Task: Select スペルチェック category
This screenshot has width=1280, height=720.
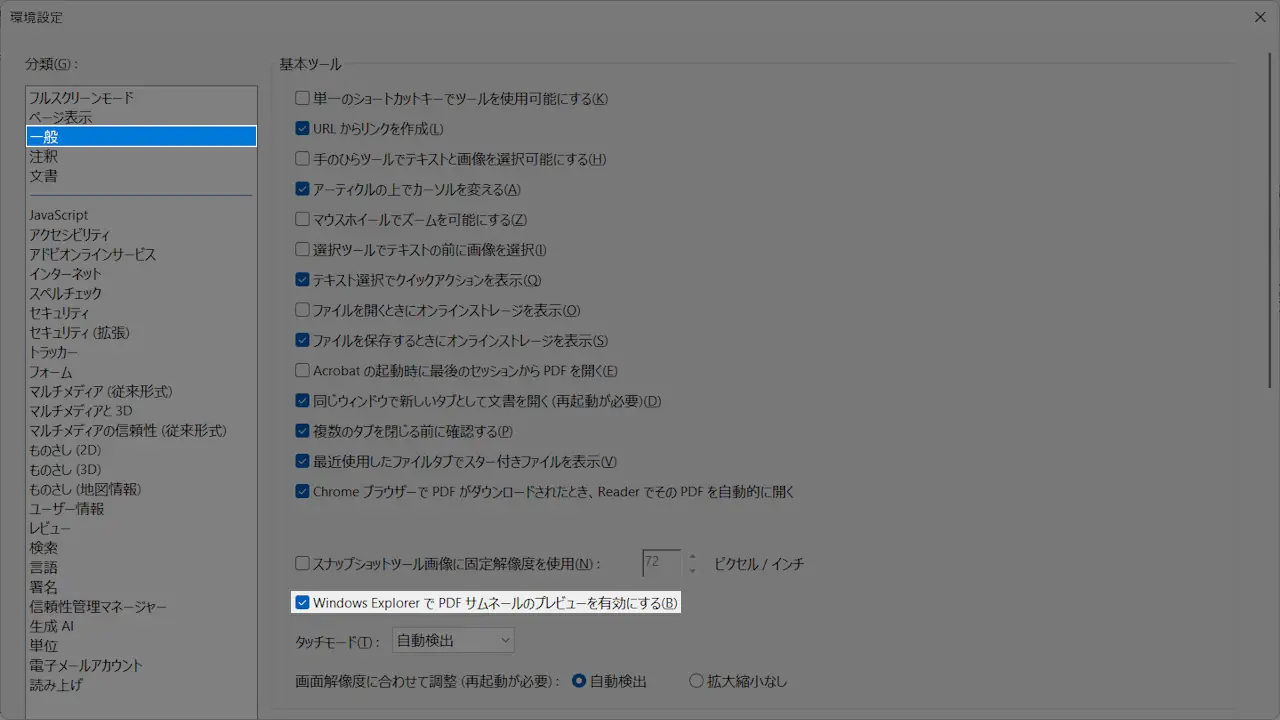Action: 141,293
